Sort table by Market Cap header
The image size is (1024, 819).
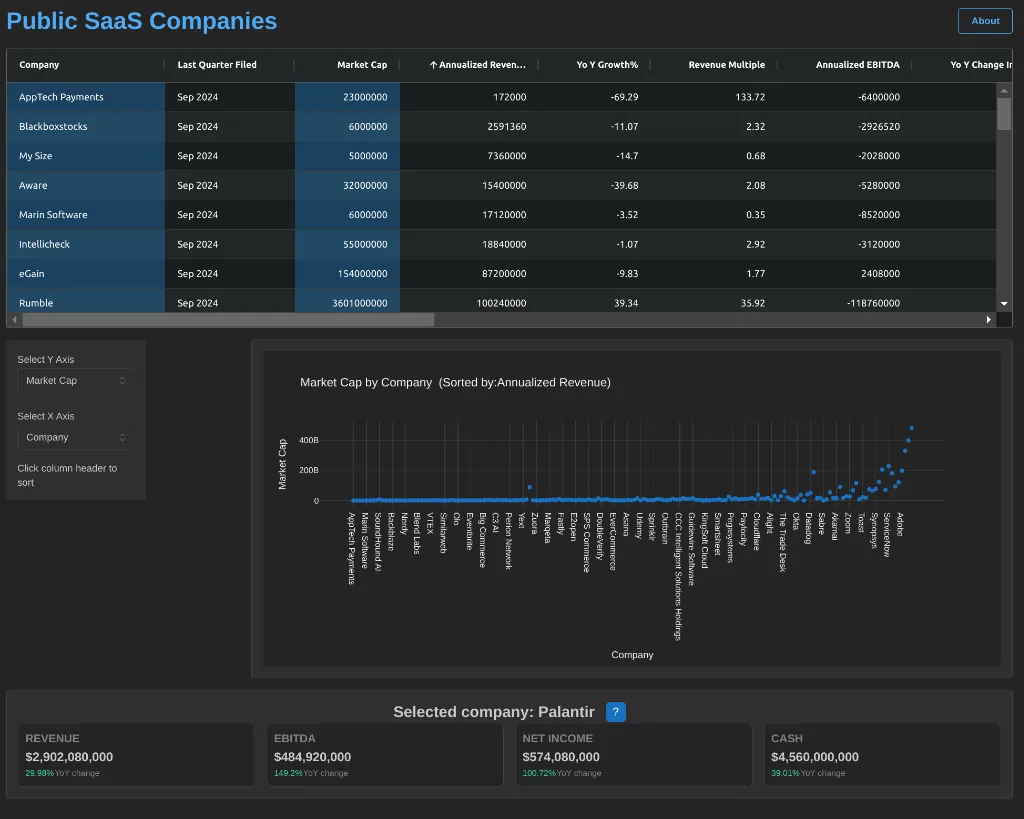pyautogui.click(x=361, y=65)
